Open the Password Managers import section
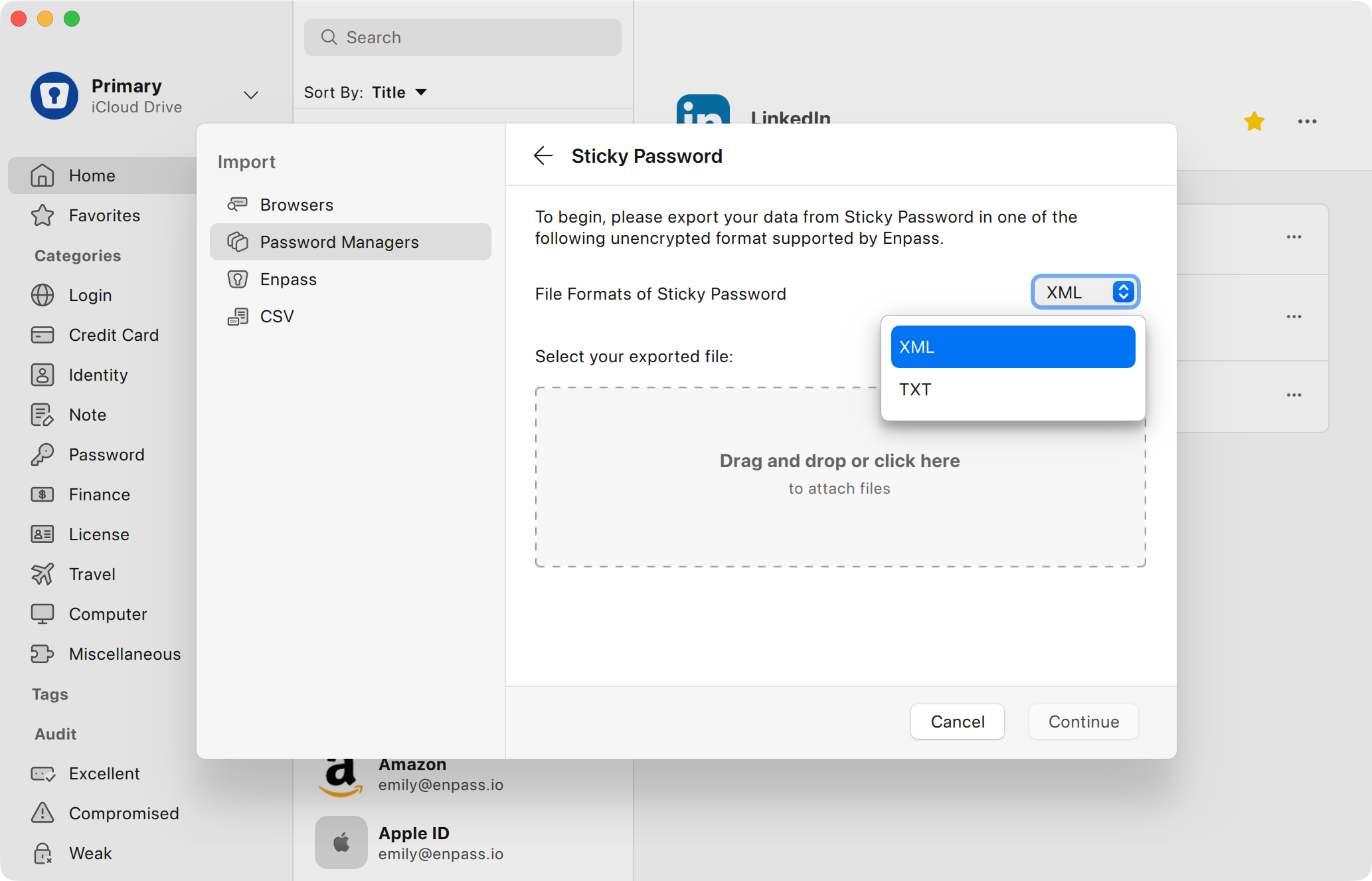1372x881 pixels. 351,242
